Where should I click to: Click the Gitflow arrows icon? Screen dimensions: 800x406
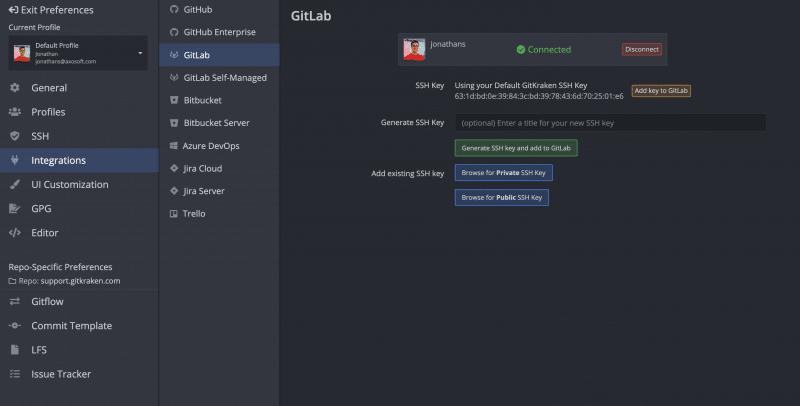(15, 301)
